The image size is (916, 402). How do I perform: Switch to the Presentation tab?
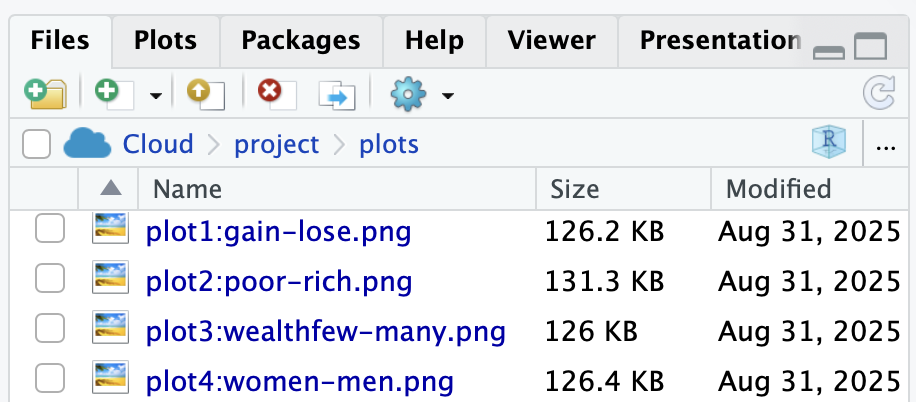coord(720,41)
